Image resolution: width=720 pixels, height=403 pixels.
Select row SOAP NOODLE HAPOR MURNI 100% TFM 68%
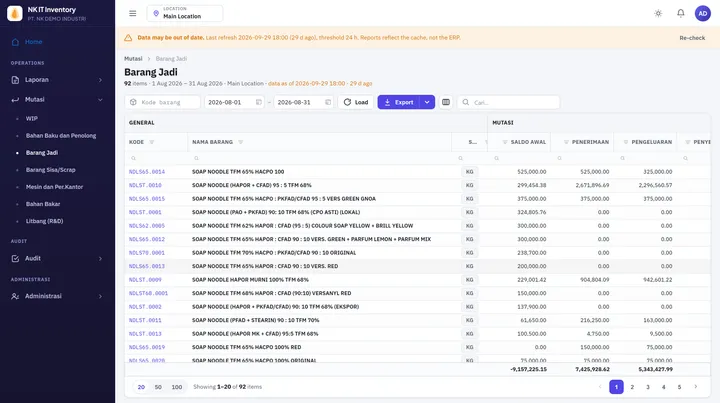(417, 280)
